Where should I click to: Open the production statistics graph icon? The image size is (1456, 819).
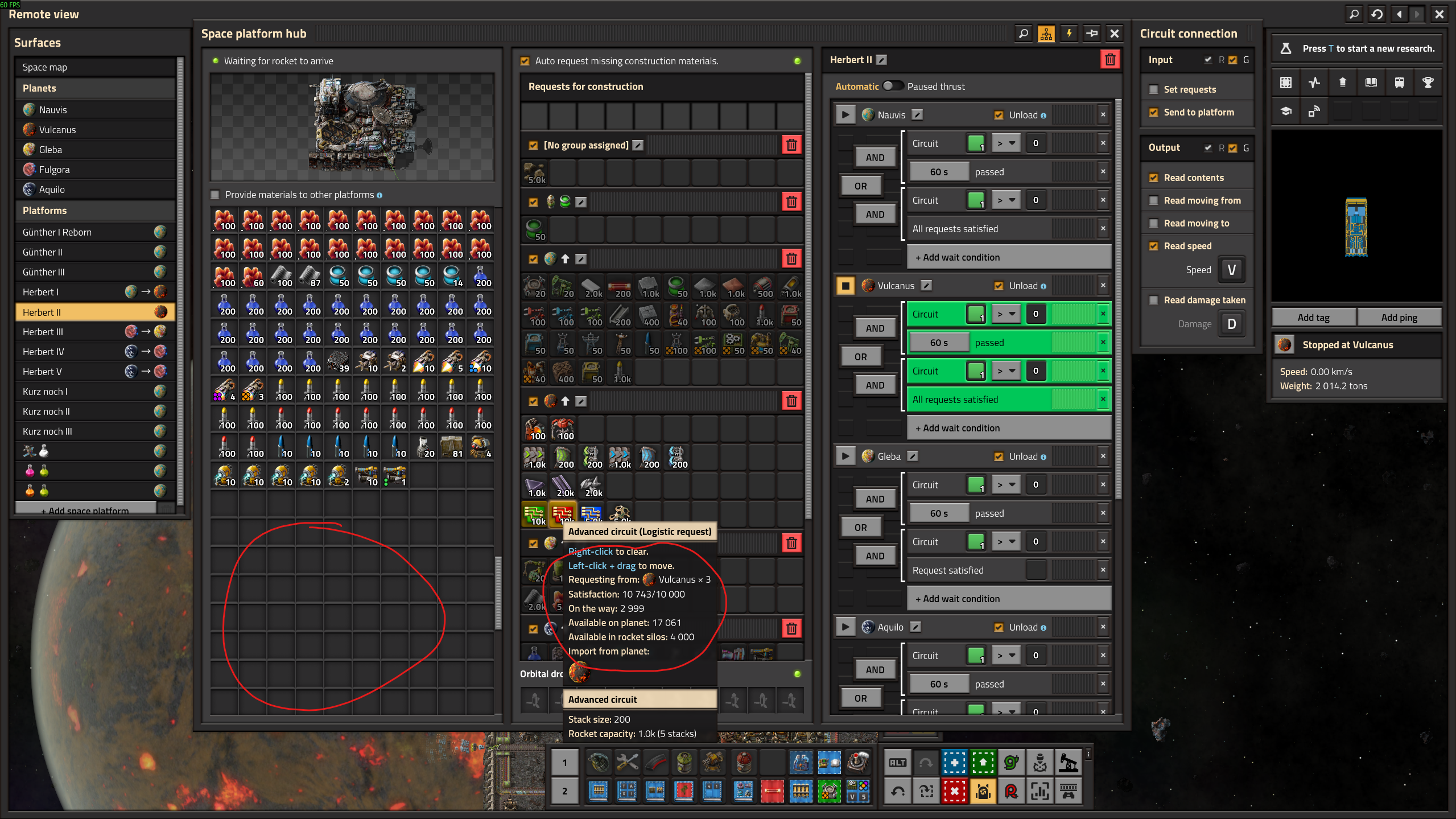pyautogui.click(x=1314, y=83)
